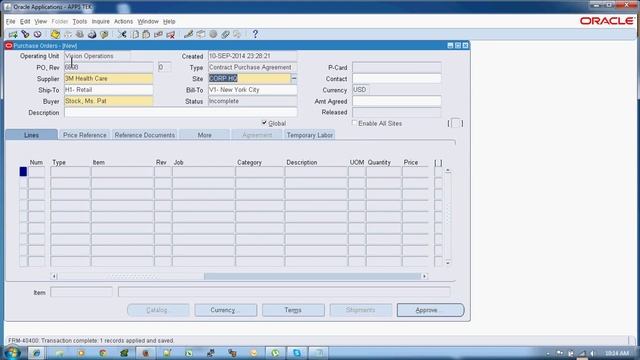640x360 pixels.
Task: Click the Buyer field Stock, Ms. Pat
Action: (x=109, y=101)
